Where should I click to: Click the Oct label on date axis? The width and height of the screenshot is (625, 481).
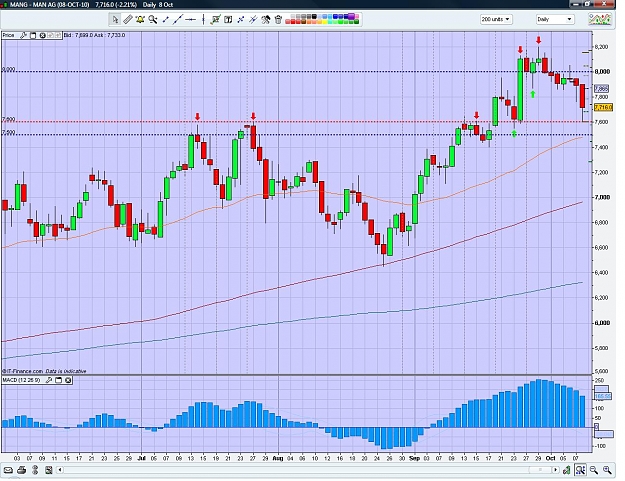[x=550, y=458]
